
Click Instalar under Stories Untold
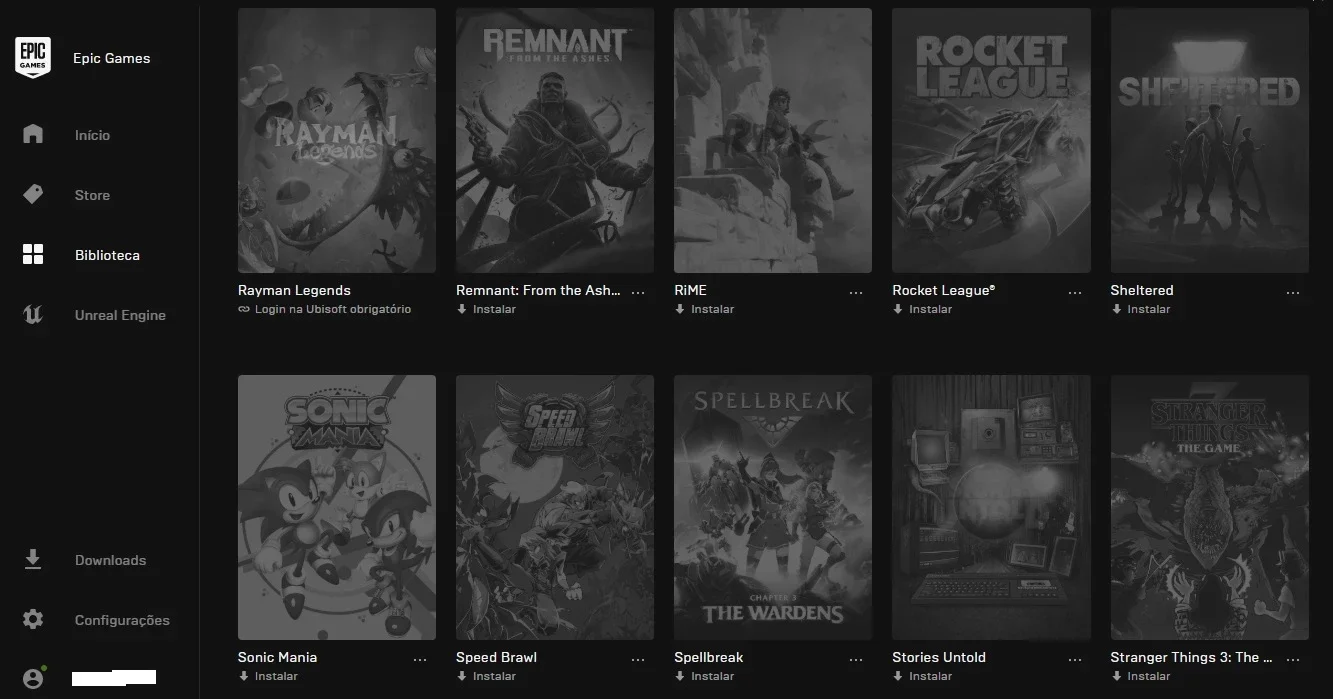(930, 676)
